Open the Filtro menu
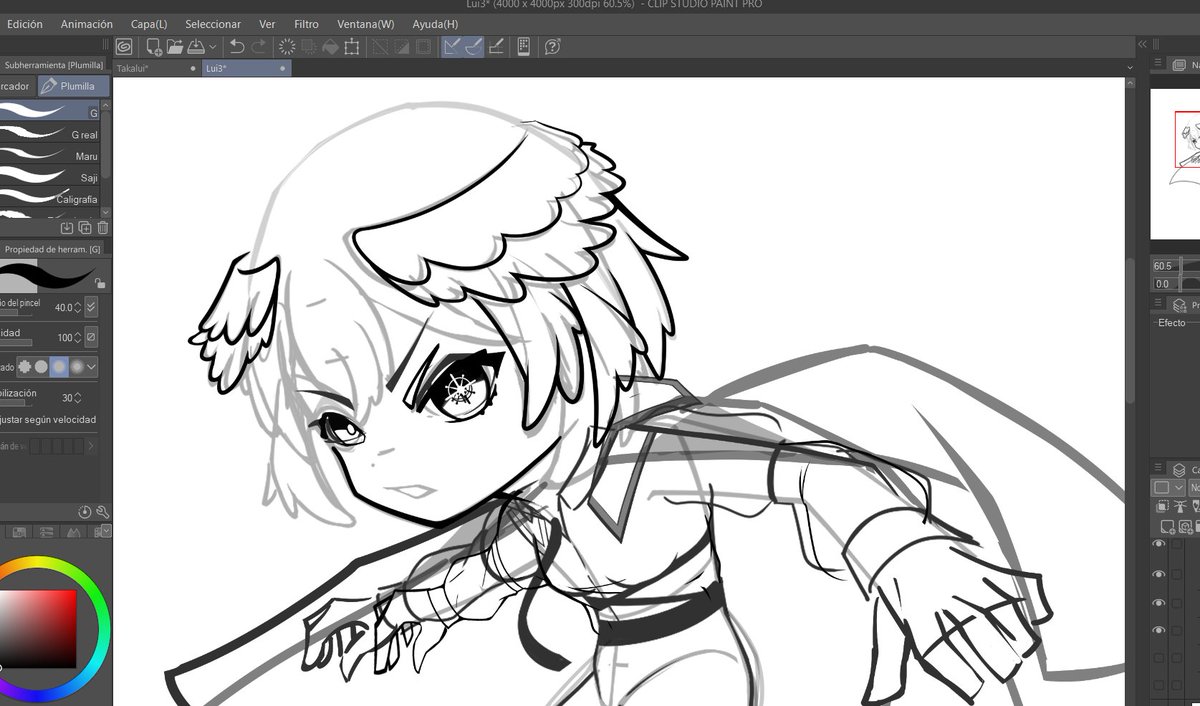Image resolution: width=1200 pixels, height=706 pixels. coord(306,23)
